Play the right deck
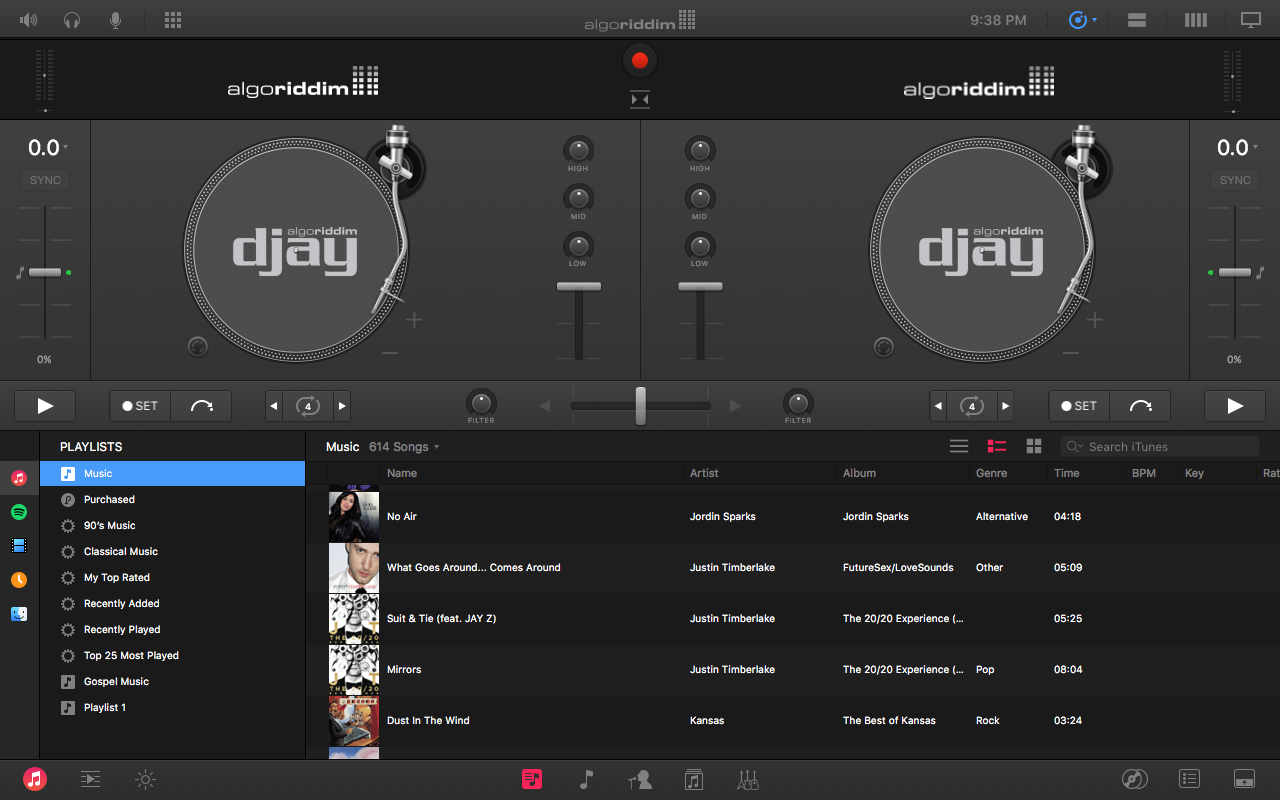 pos(1235,406)
